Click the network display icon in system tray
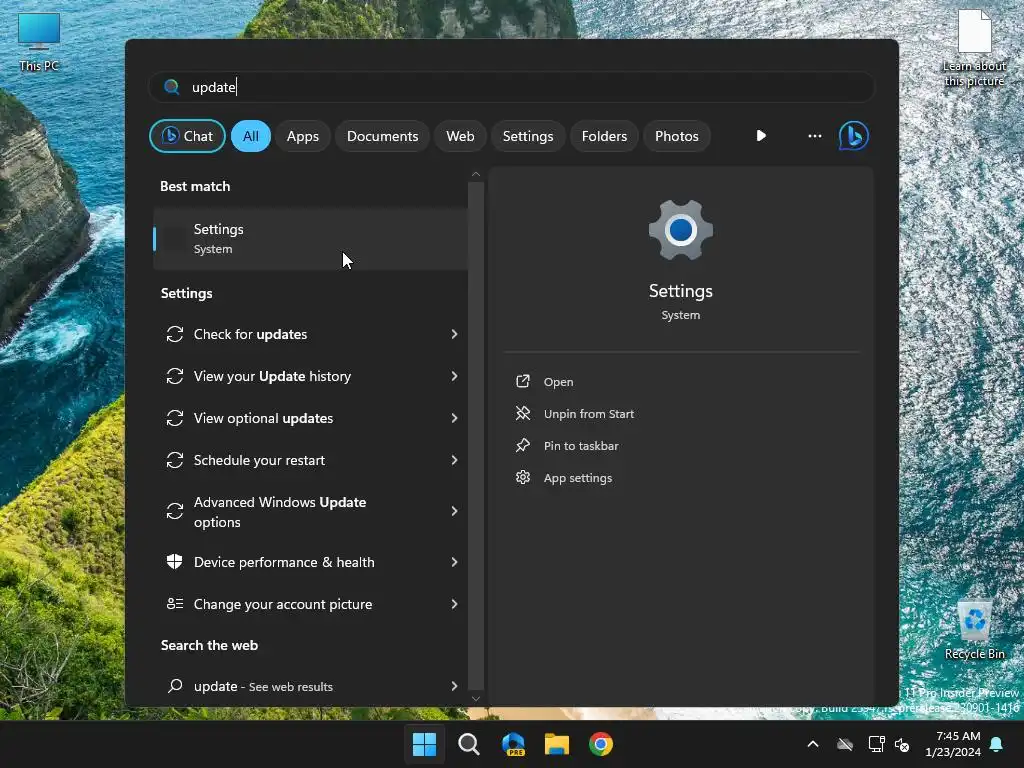The height and width of the screenshot is (768, 1024). pos(876,744)
